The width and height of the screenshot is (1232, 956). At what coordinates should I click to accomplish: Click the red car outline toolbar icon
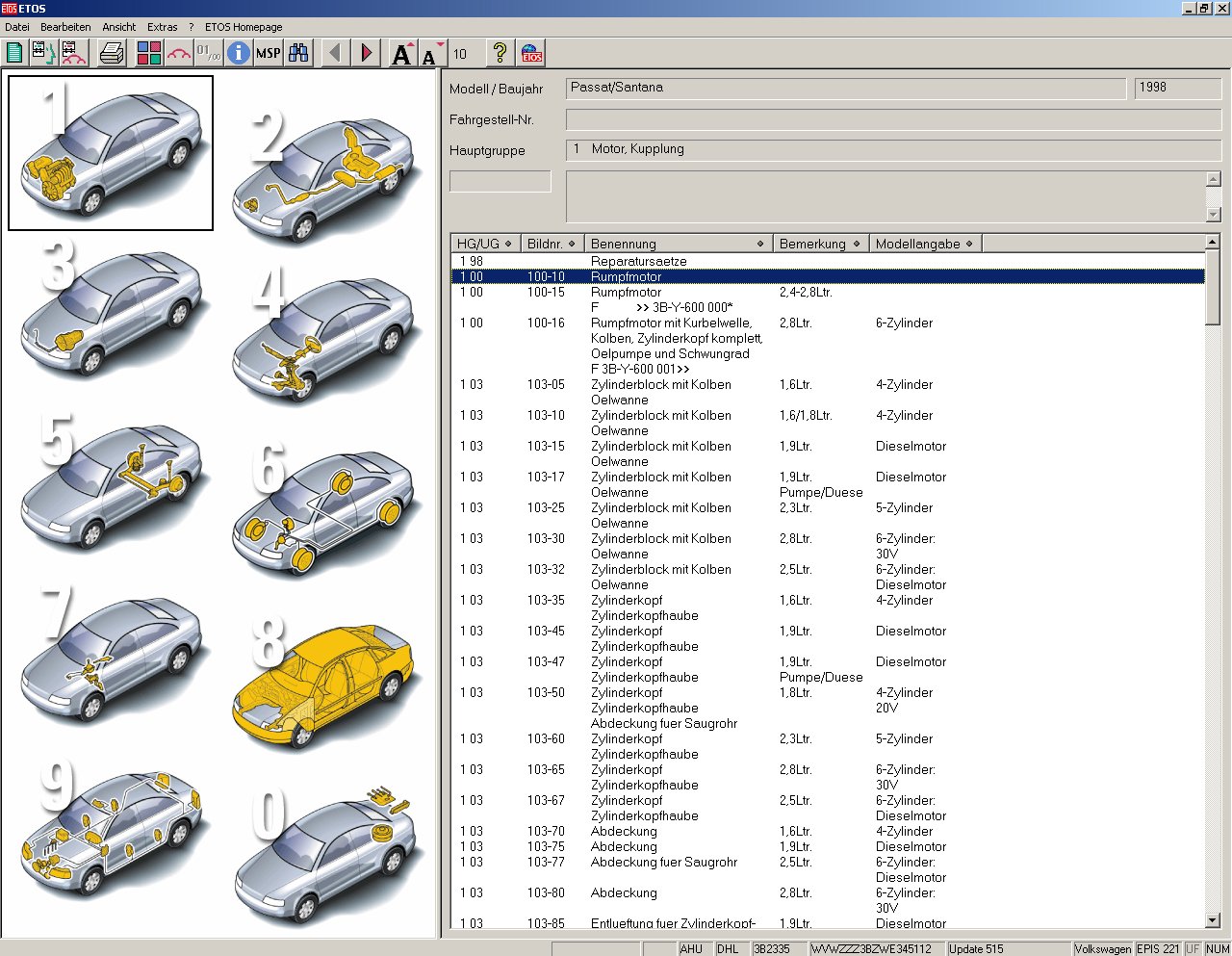tap(179, 53)
